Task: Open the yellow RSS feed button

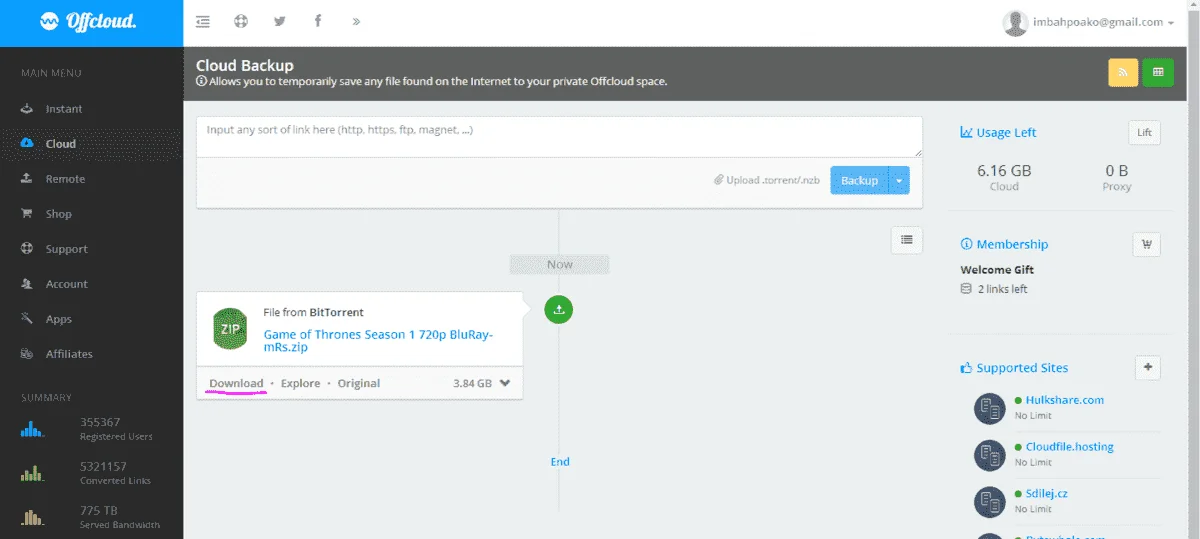Action: [x=1123, y=73]
